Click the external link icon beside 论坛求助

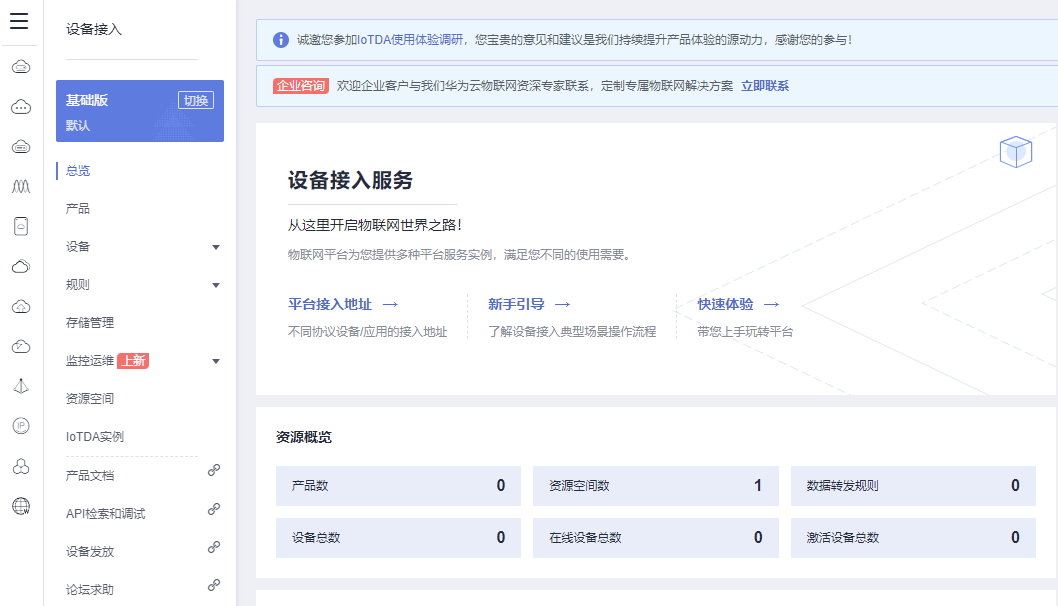click(x=213, y=585)
